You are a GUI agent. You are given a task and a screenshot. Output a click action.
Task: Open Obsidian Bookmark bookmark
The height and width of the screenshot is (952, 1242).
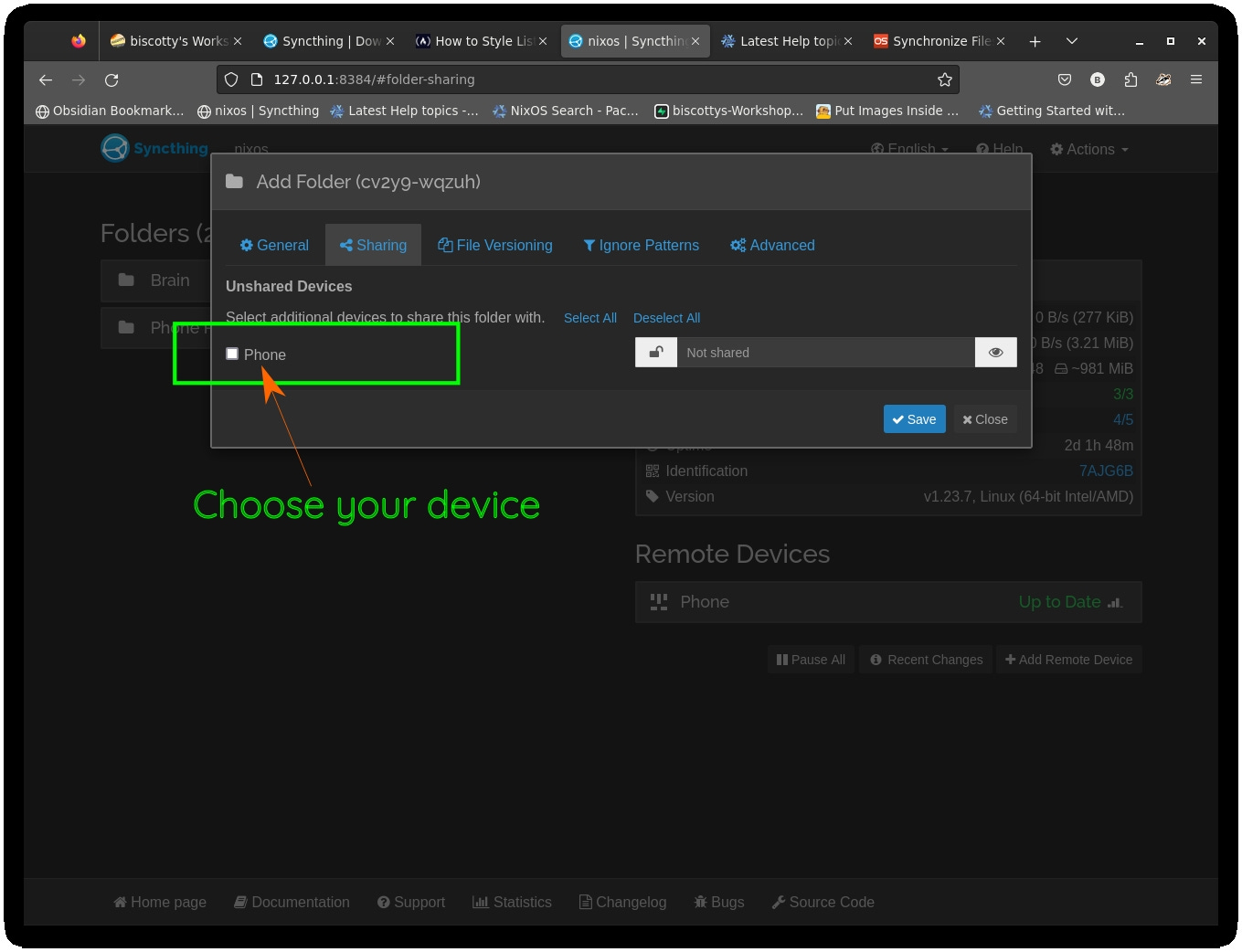point(110,111)
